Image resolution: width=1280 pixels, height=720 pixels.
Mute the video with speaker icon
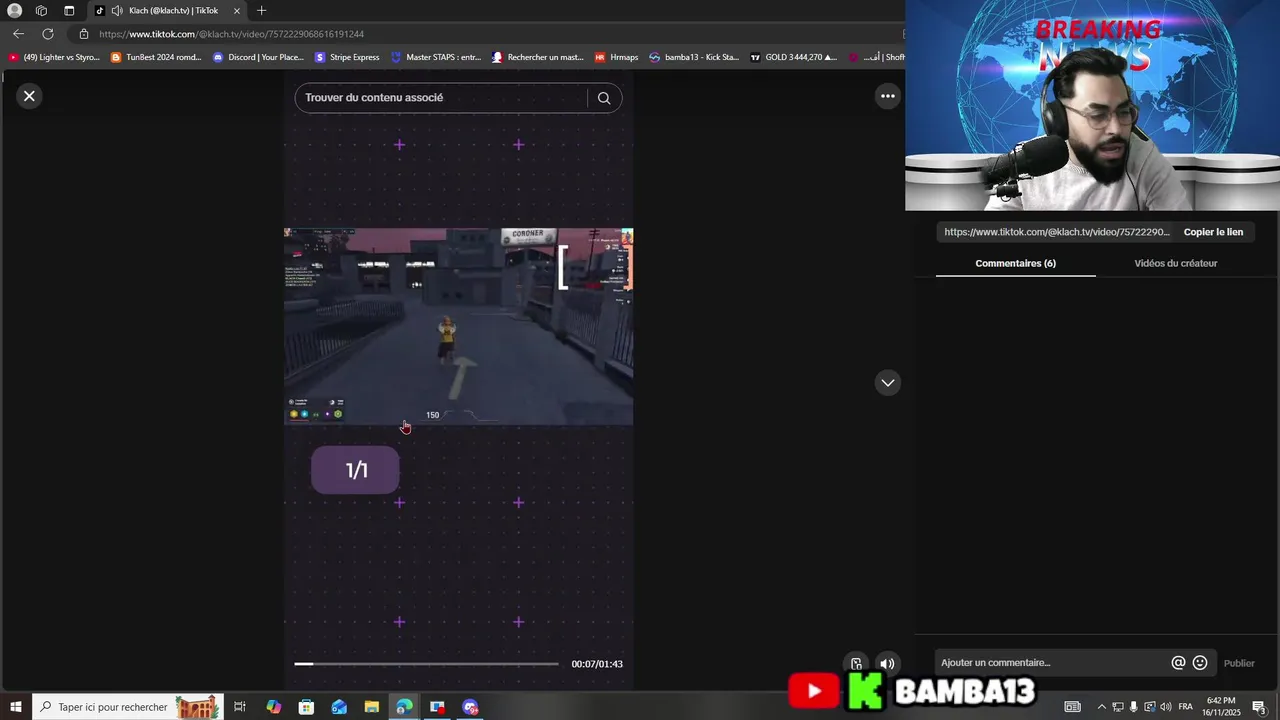click(x=887, y=664)
